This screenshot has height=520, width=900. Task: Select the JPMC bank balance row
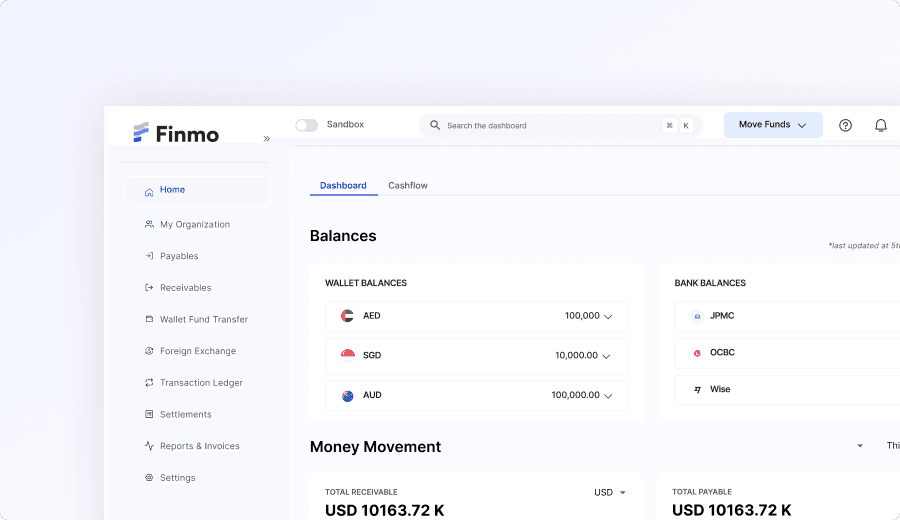point(787,316)
